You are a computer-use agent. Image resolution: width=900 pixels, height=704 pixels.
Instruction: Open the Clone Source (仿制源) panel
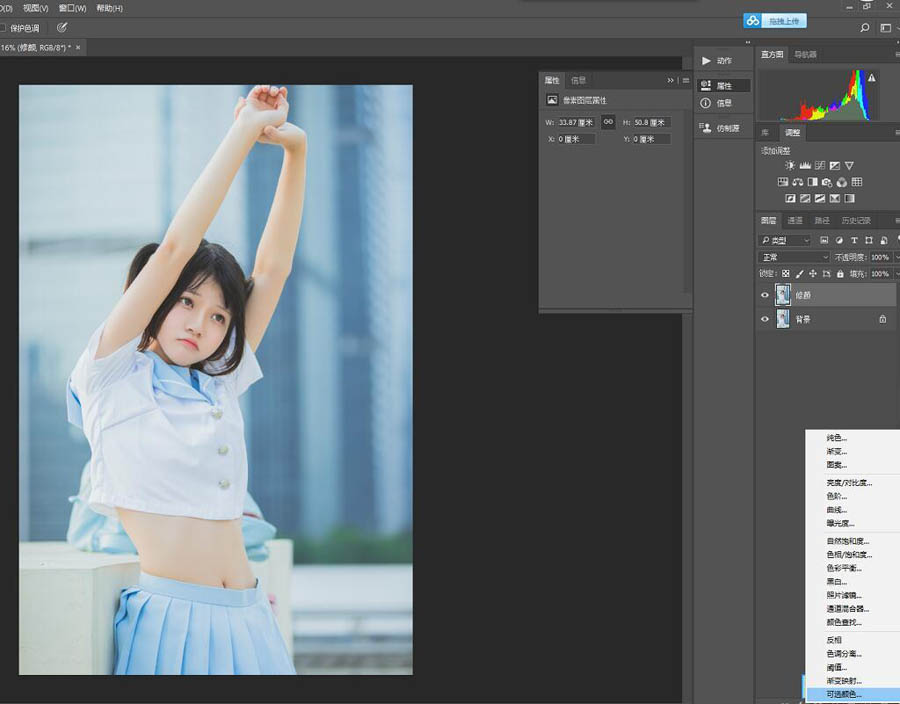(707, 128)
